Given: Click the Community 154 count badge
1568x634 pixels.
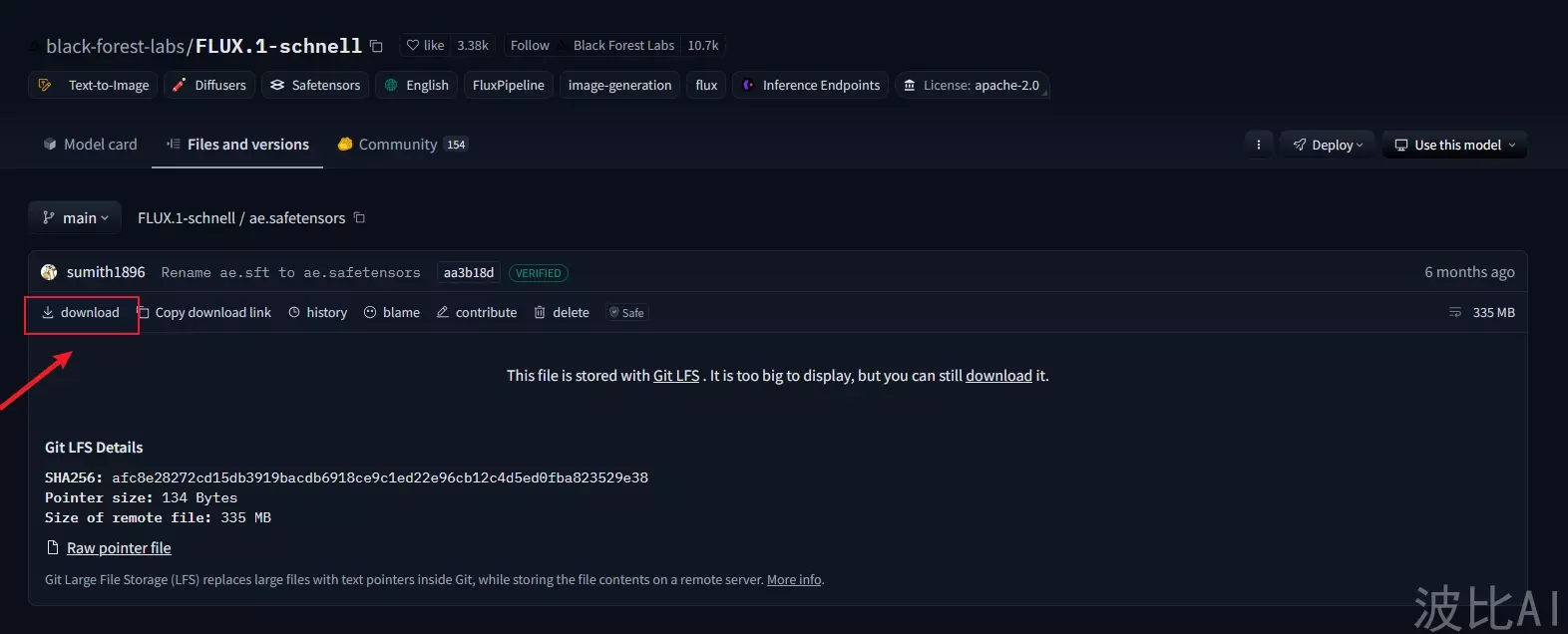Looking at the screenshot, I should point(456,145).
